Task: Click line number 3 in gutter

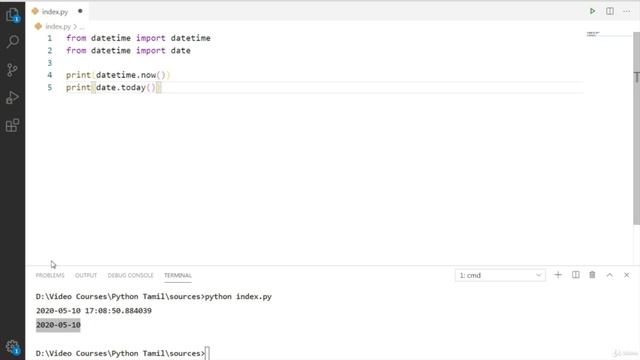Action: pos(49,63)
